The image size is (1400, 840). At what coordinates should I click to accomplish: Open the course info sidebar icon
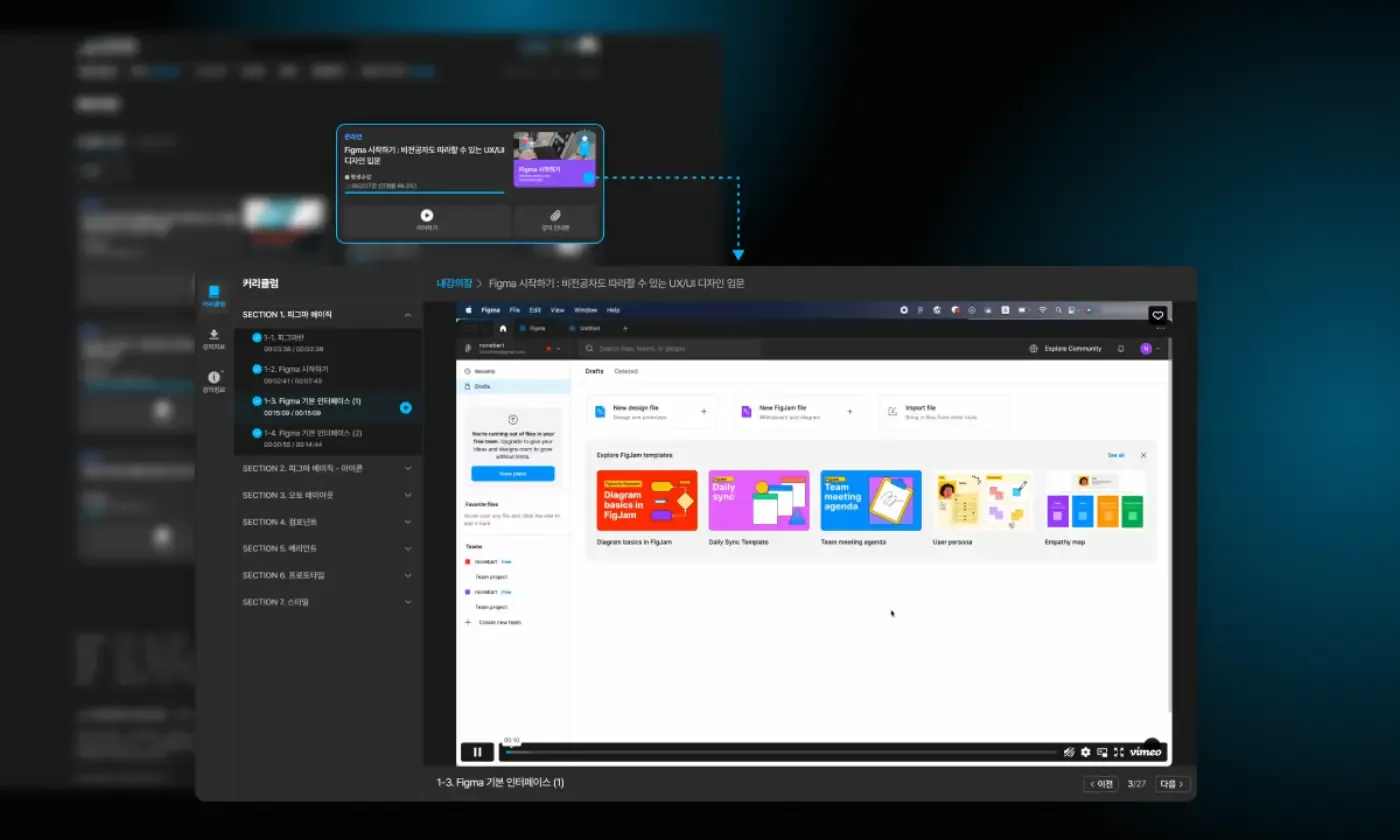[214, 381]
